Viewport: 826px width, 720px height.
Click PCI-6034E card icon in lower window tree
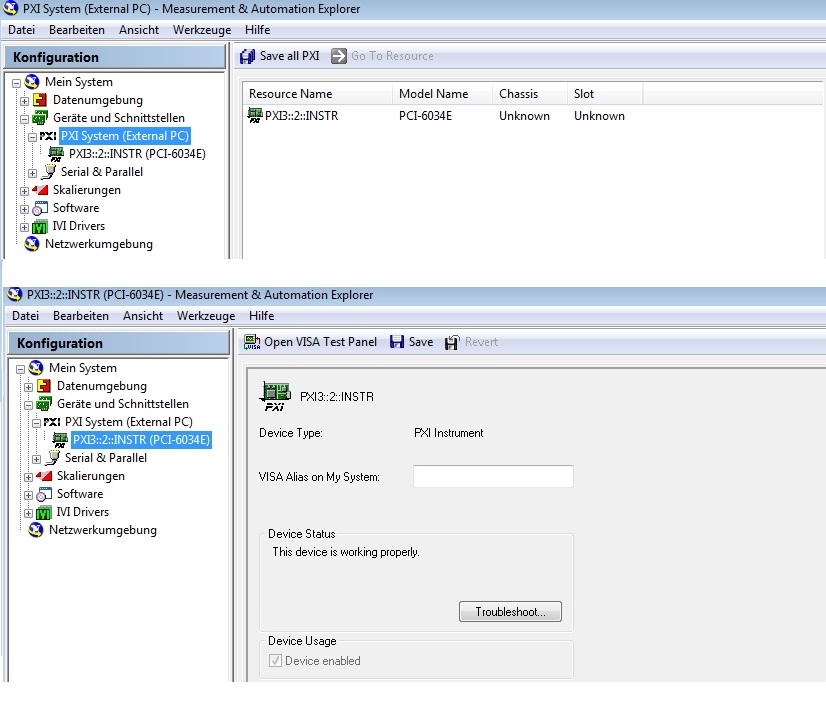(x=60, y=440)
